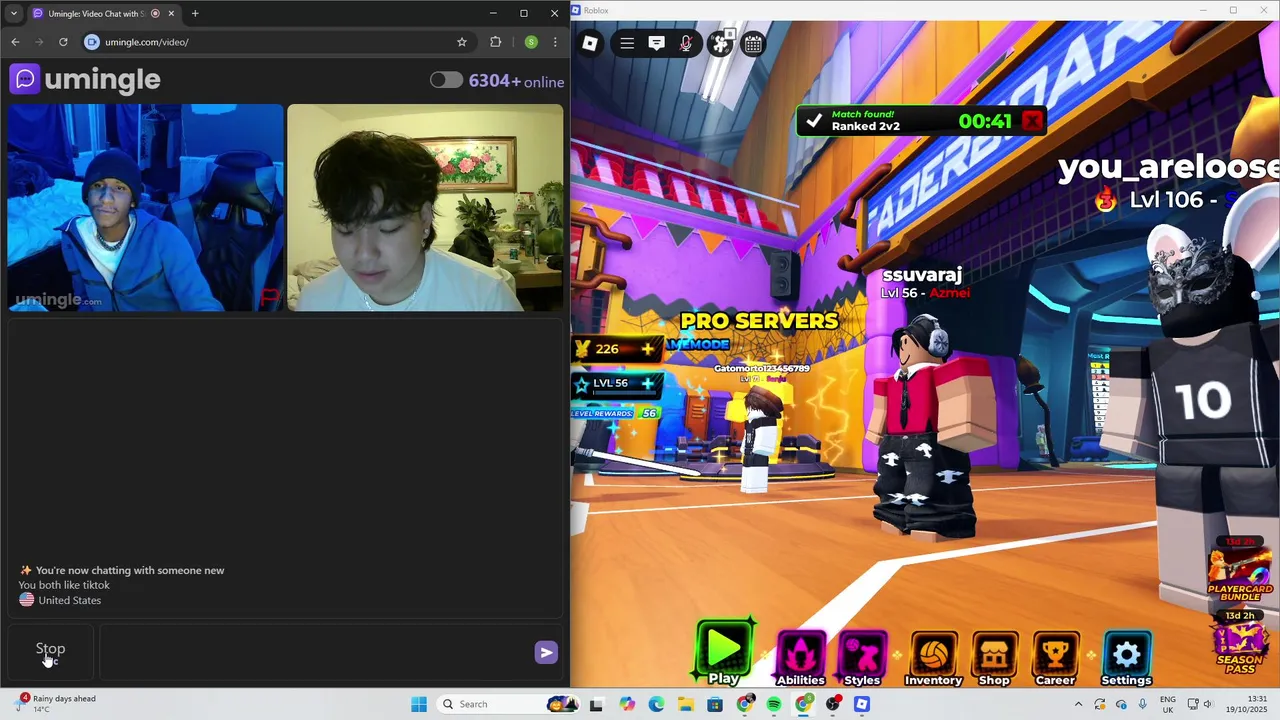Click the umingle logo
Image resolution: width=1280 pixels, height=720 pixels.
(x=85, y=79)
